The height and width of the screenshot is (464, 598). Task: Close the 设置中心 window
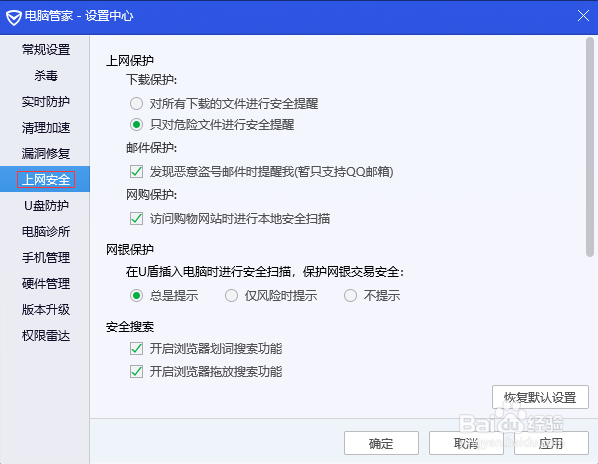tap(583, 16)
